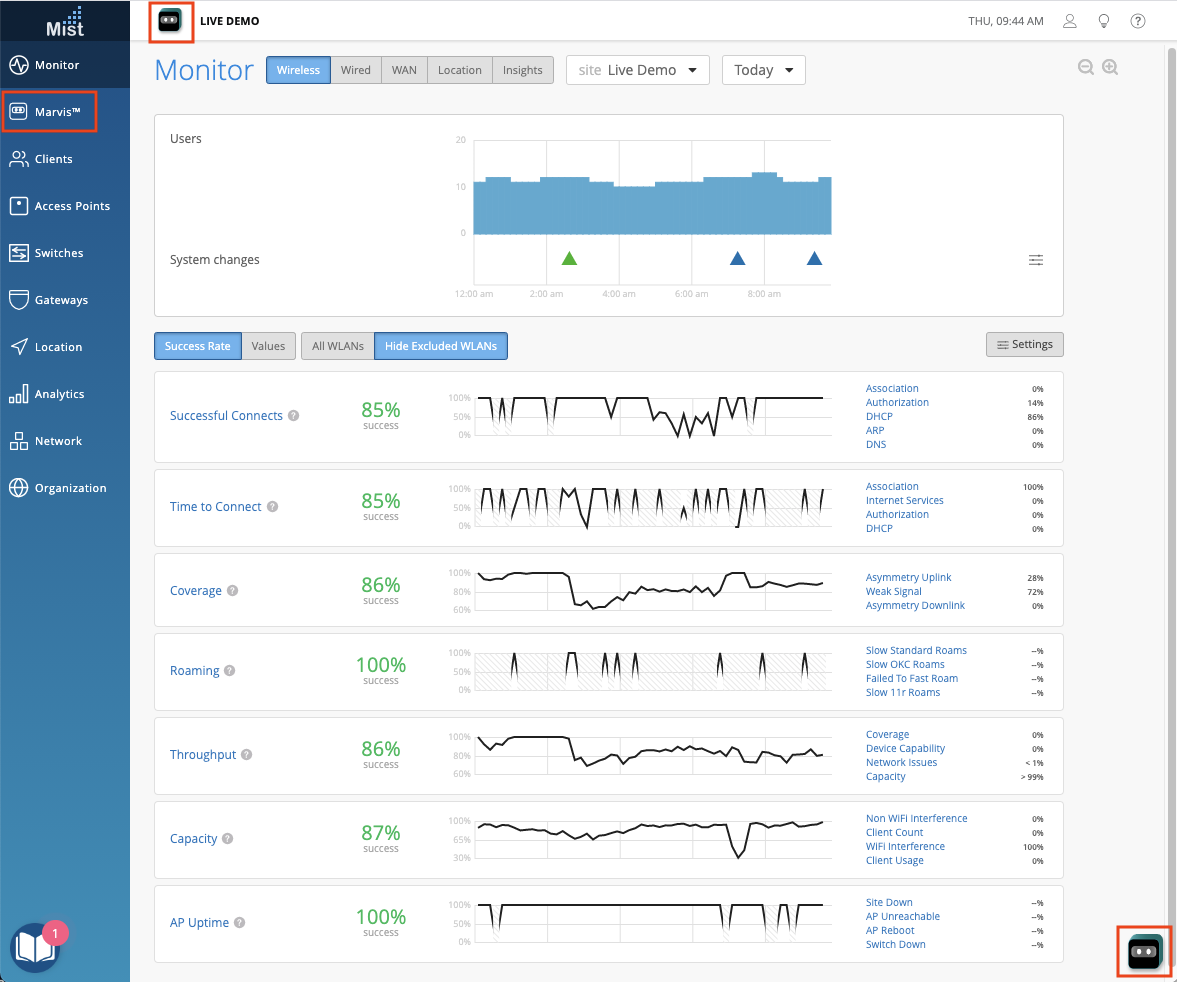This screenshot has width=1177, height=982.
Task: Click the Asymmetry Uplink classifier
Action: [908, 577]
